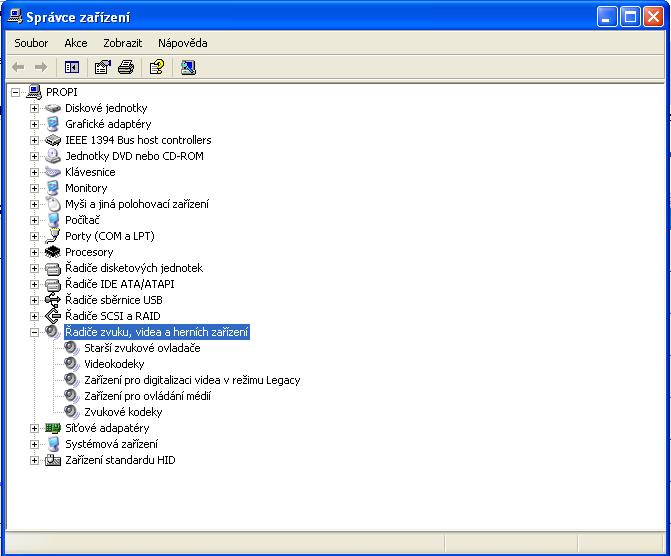Click the Řadiče disketových jednotek icon

[53, 268]
